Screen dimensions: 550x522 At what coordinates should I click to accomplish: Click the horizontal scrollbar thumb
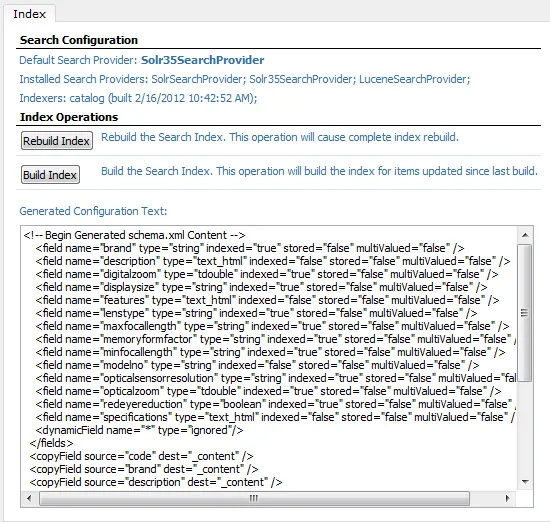[x=254, y=498]
